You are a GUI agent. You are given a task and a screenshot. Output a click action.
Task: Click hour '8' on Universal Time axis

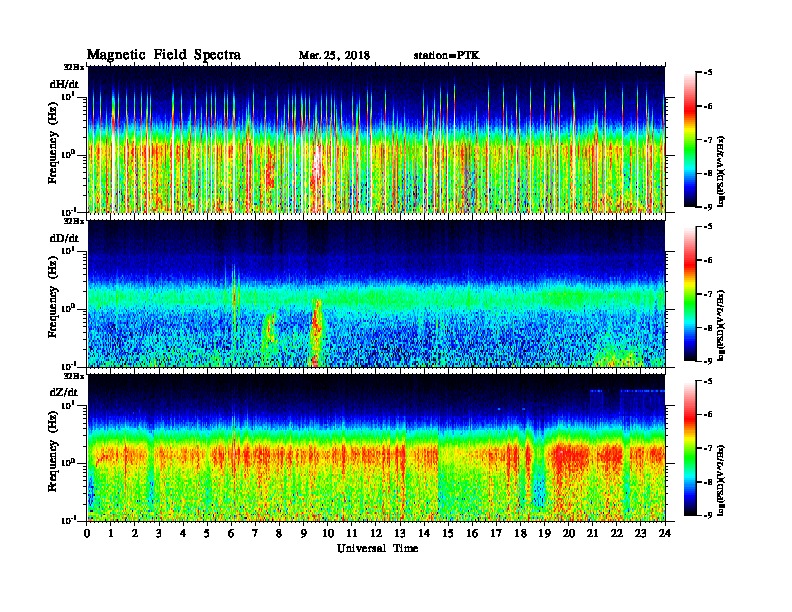[279, 534]
